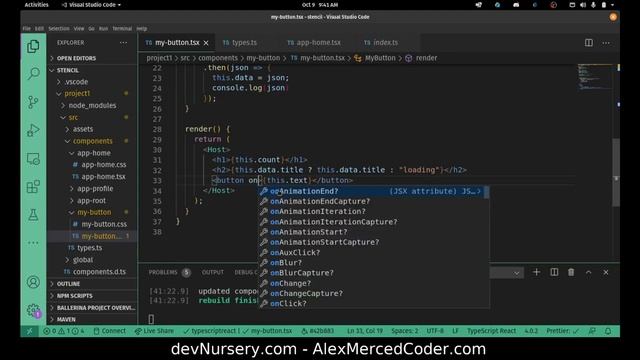Open app-home.css file
Viewport: 640px width, 360px height.
click(104, 165)
